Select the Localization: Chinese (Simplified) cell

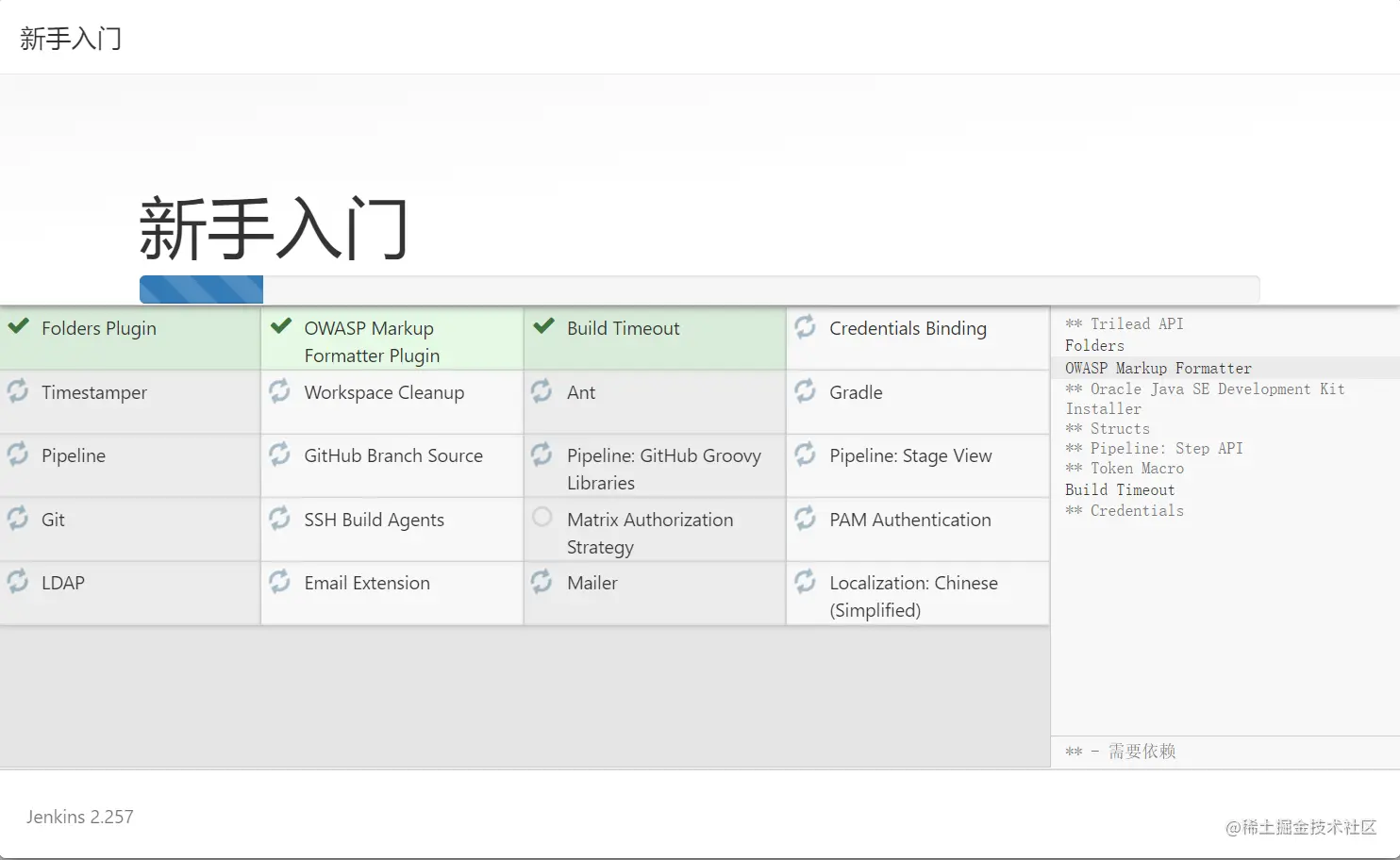click(913, 595)
